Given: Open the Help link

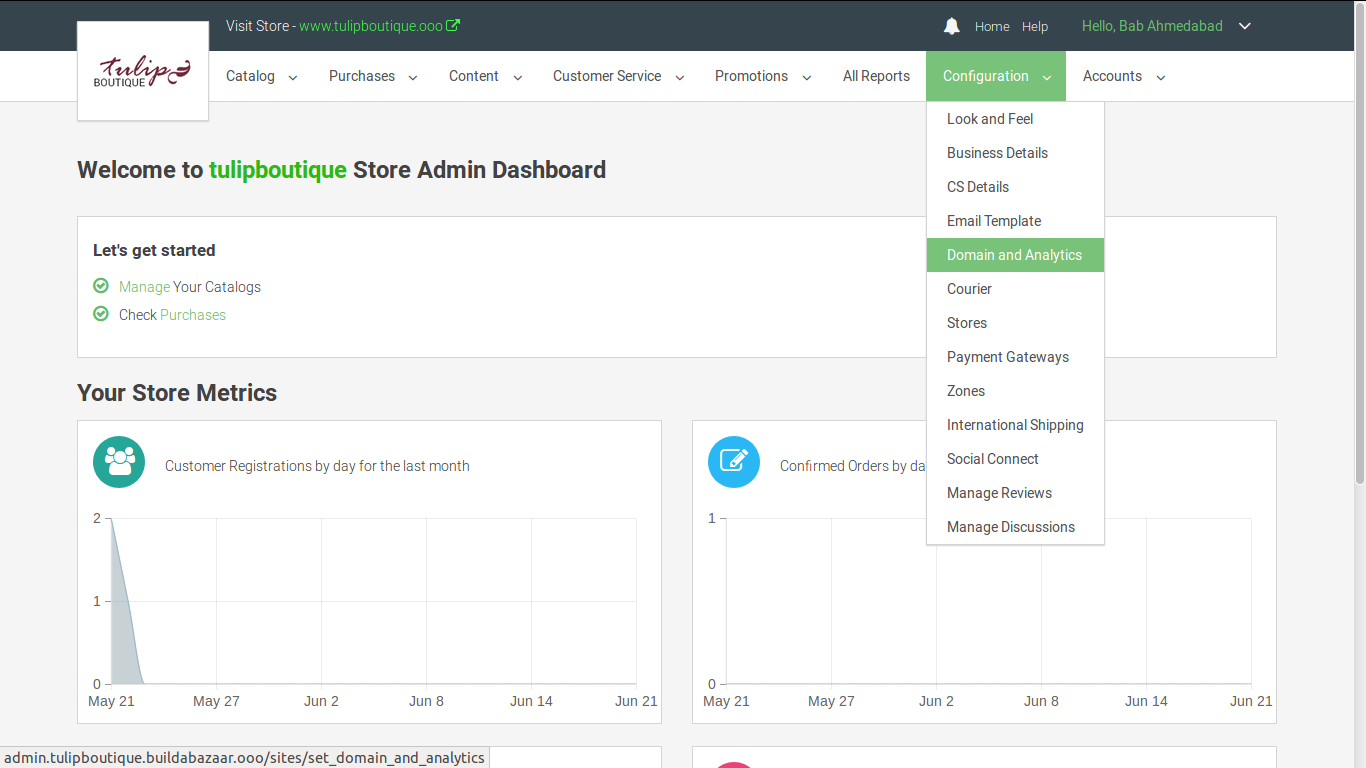Looking at the screenshot, I should tap(1035, 27).
